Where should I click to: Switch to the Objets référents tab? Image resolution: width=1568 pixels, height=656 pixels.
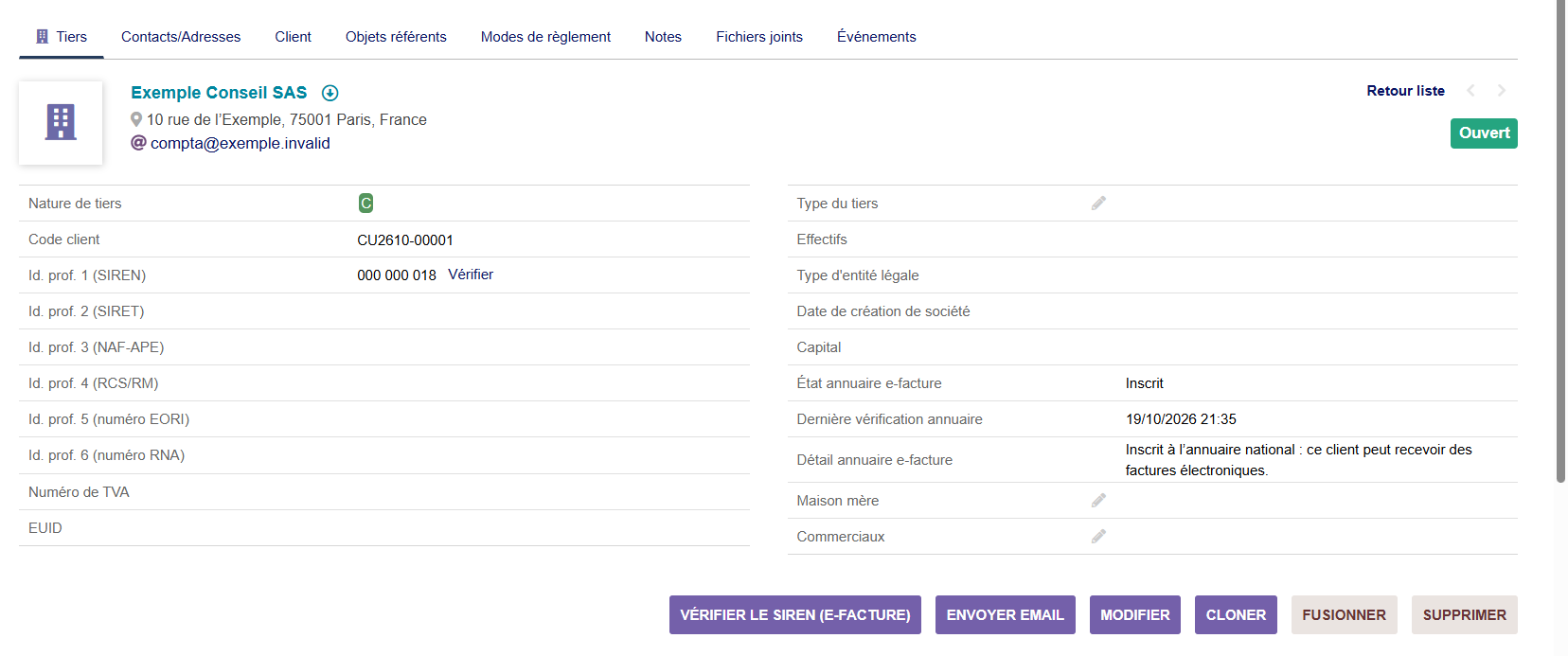click(x=396, y=37)
